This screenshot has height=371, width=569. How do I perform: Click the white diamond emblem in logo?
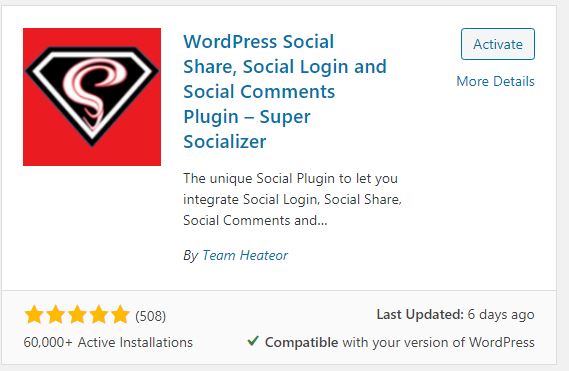[92, 94]
